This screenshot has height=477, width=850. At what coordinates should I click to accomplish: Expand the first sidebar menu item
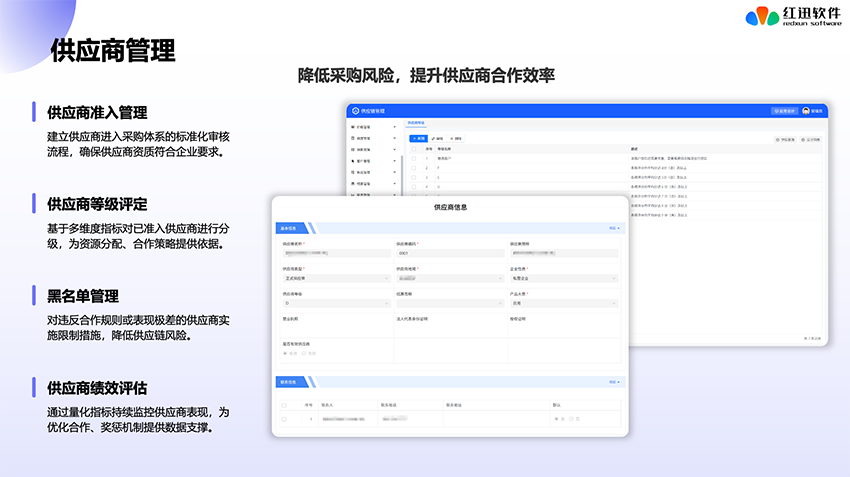click(370, 128)
